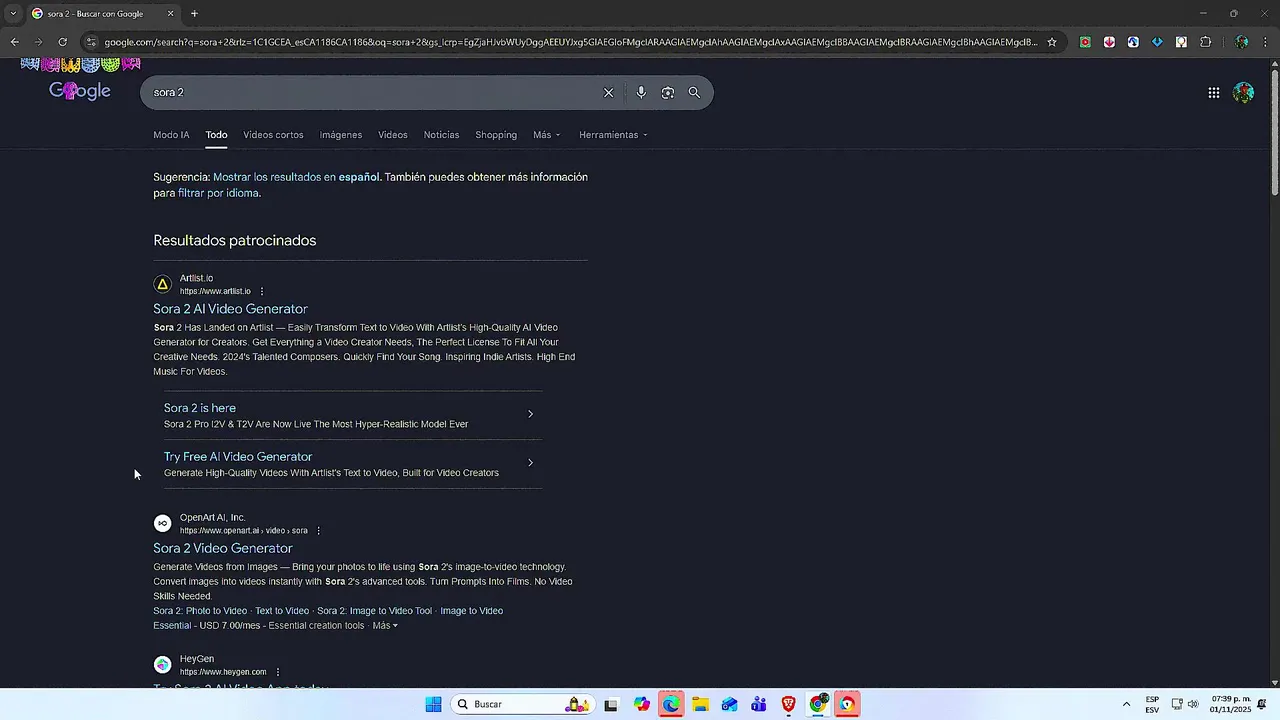This screenshot has width=1280, height=720.
Task: Open the tab search dropdown arrow
Action: pos(13,14)
